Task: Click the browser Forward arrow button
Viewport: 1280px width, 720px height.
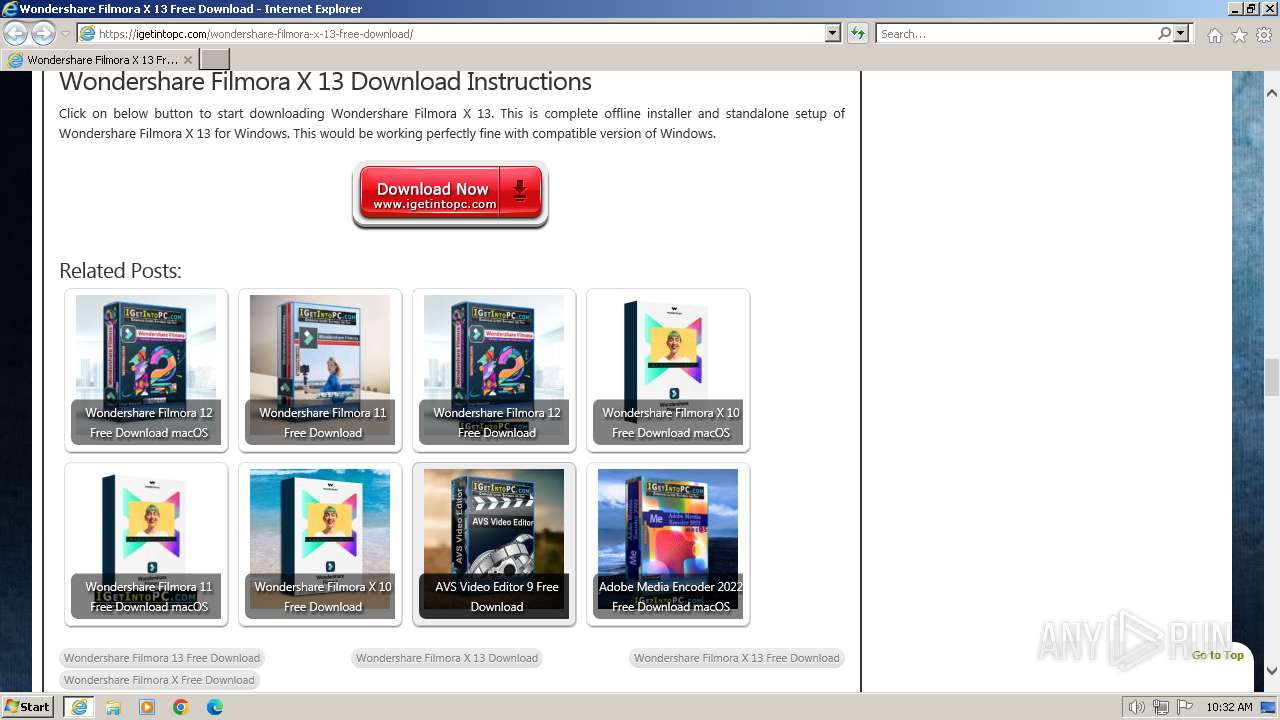Action: (x=43, y=34)
